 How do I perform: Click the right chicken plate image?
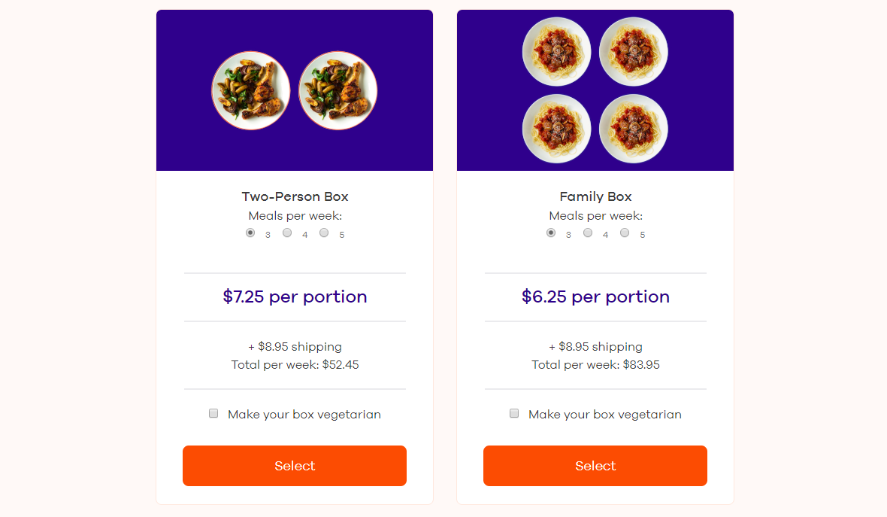coord(338,90)
